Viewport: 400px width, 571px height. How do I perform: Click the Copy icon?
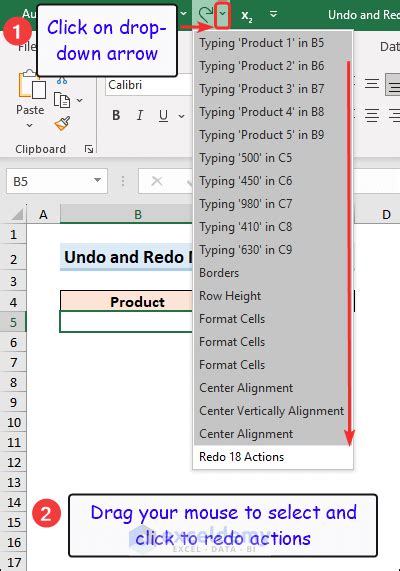(x=62, y=100)
